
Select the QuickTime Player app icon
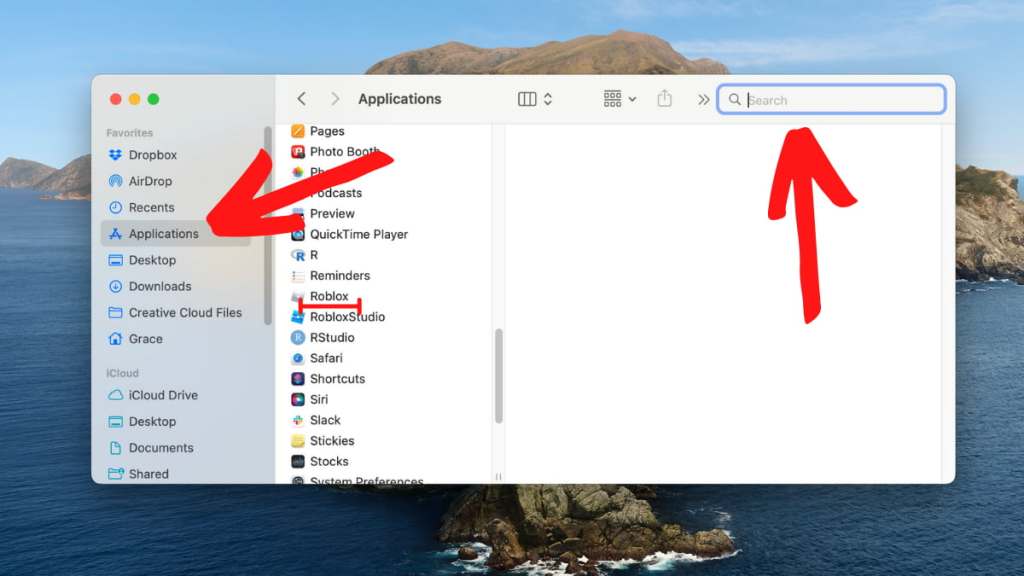(x=298, y=234)
